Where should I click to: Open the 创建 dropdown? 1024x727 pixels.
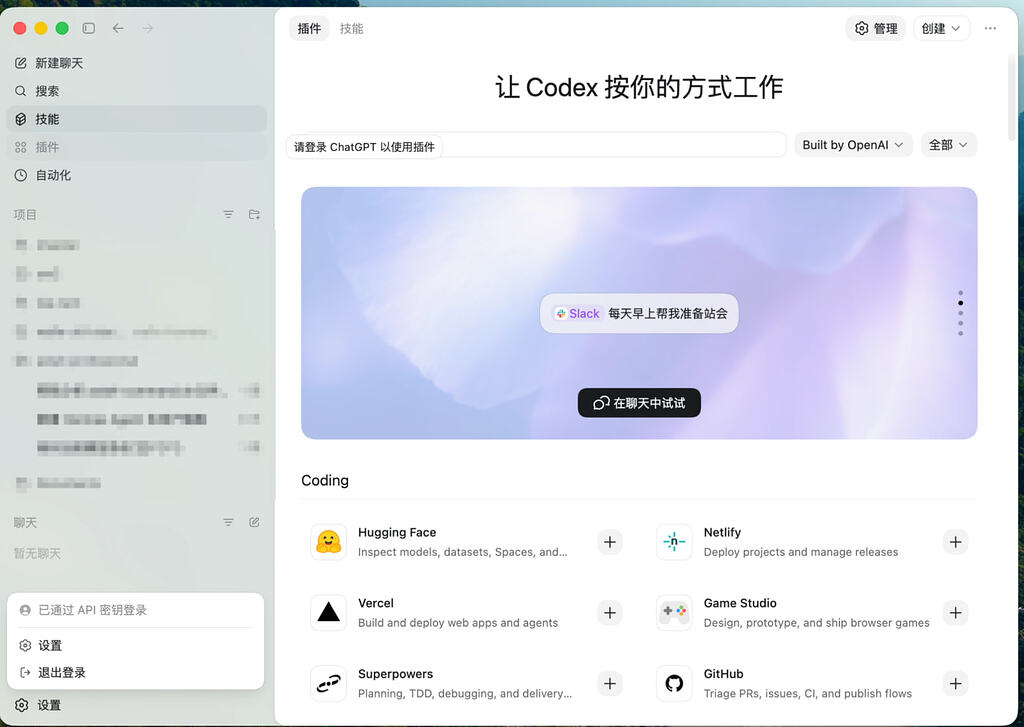coord(941,29)
